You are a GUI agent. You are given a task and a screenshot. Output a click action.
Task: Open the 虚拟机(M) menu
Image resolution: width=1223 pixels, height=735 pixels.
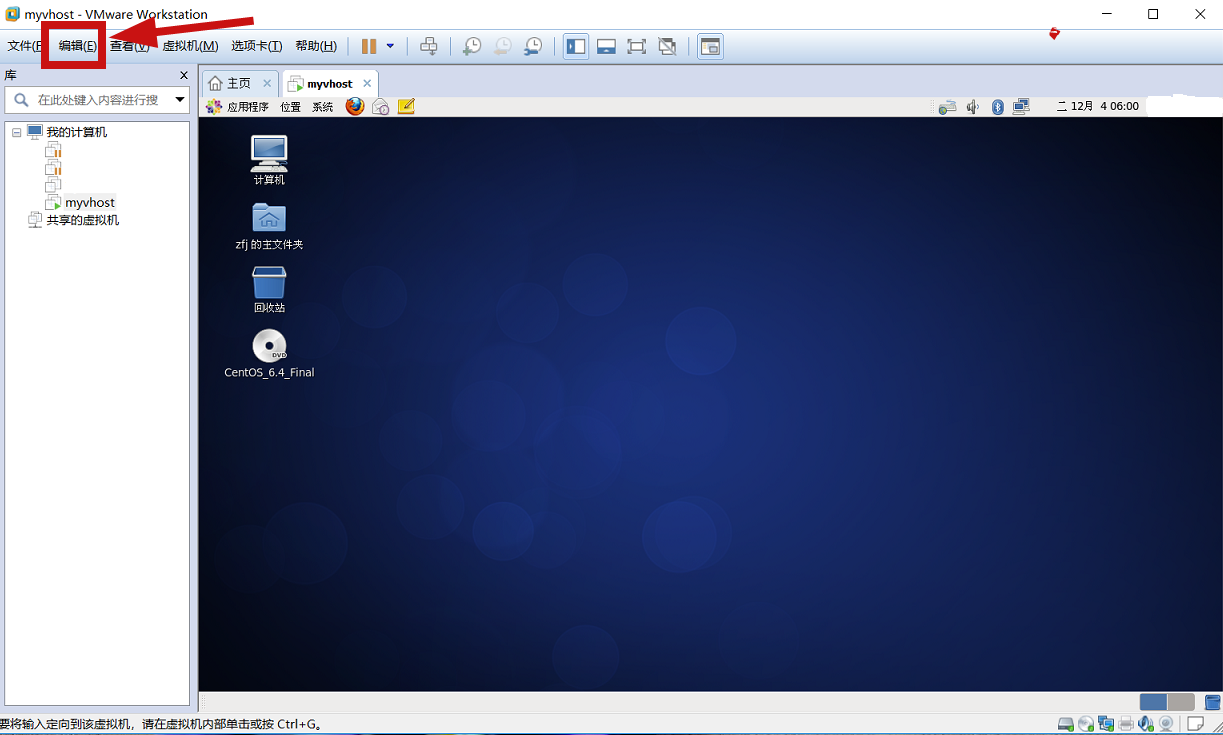(x=190, y=46)
